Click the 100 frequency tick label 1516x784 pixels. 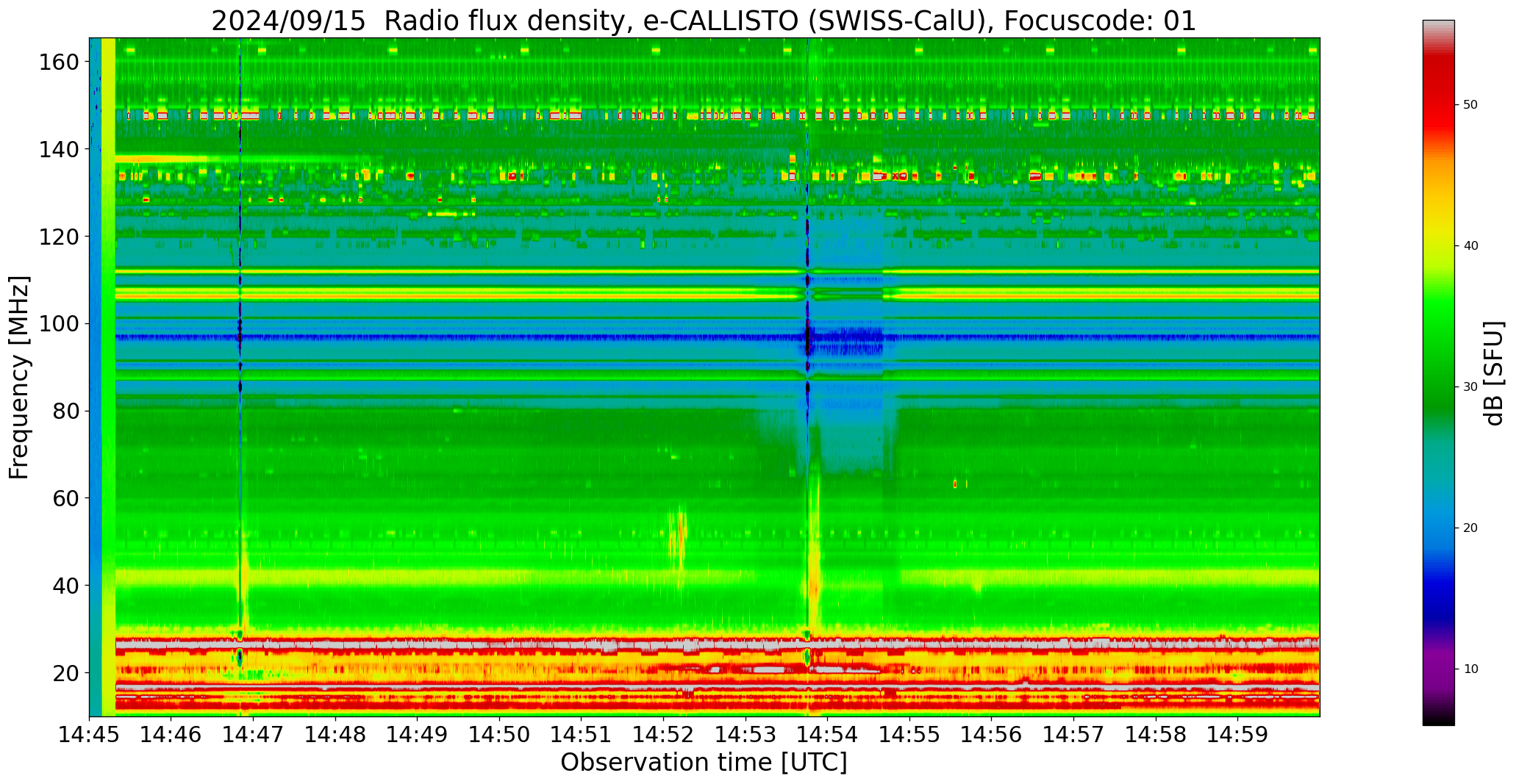point(60,324)
